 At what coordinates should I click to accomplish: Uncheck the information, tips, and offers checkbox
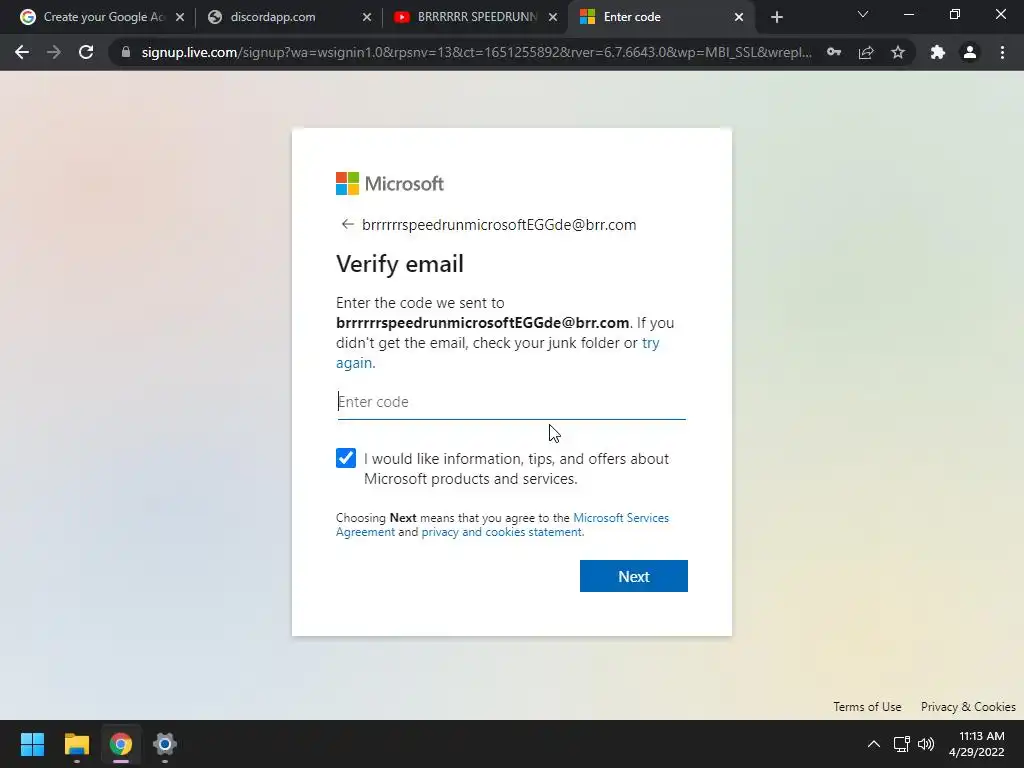(x=346, y=458)
